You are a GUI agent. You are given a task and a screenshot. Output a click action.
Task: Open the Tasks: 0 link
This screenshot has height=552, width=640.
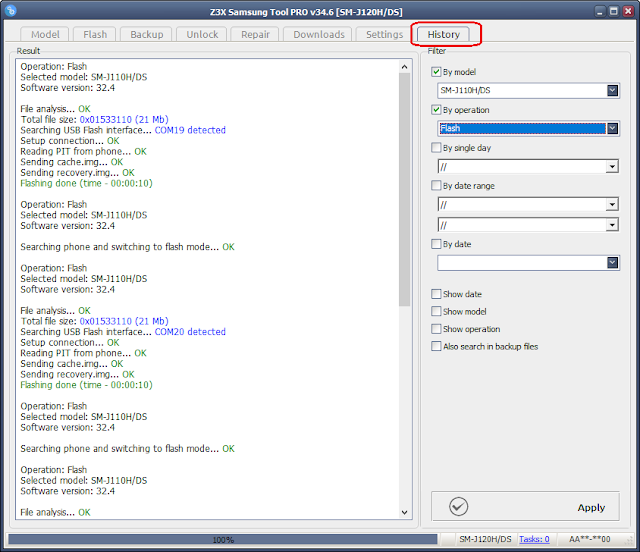(x=534, y=539)
